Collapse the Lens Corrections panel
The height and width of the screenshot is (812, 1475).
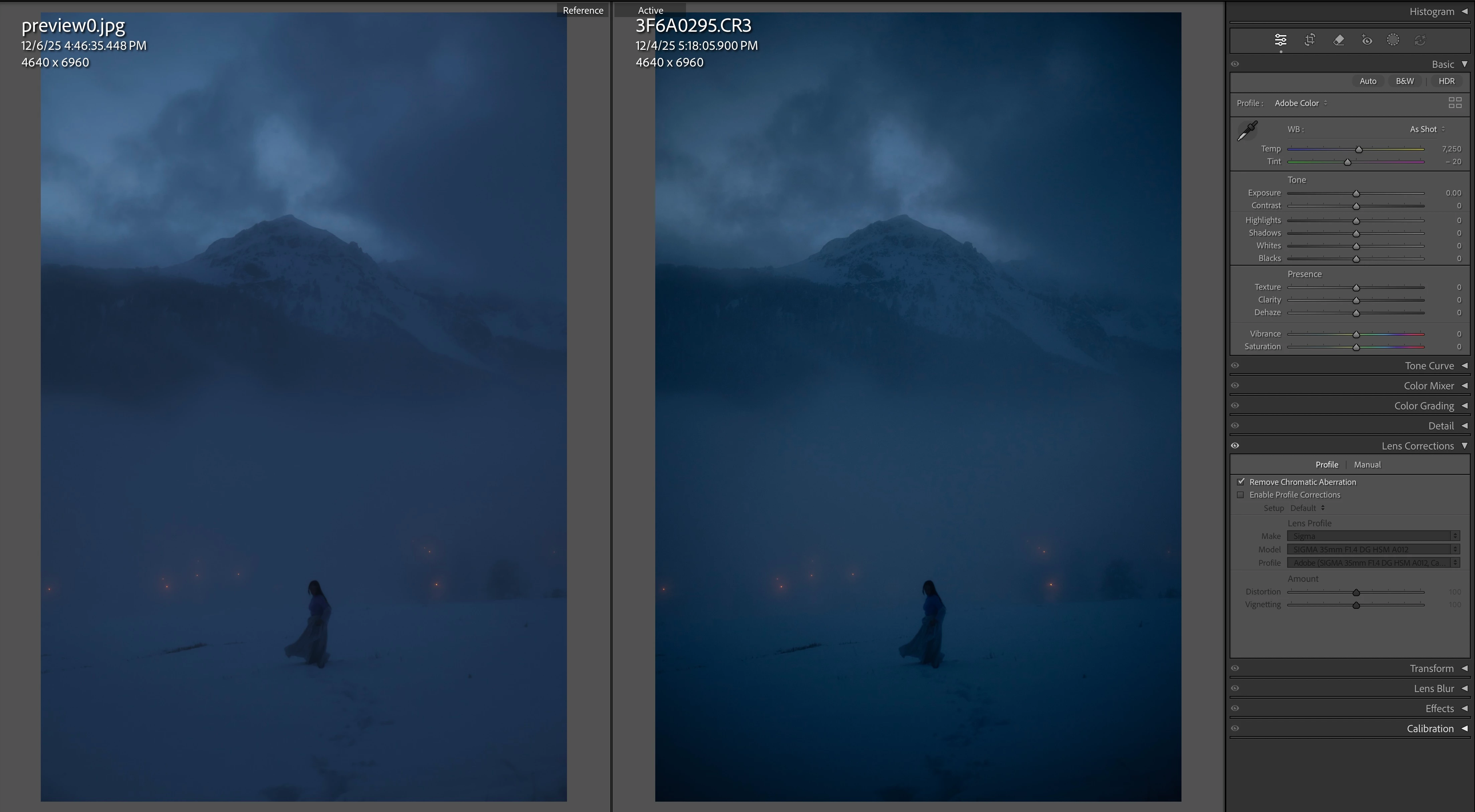[x=1465, y=446]
